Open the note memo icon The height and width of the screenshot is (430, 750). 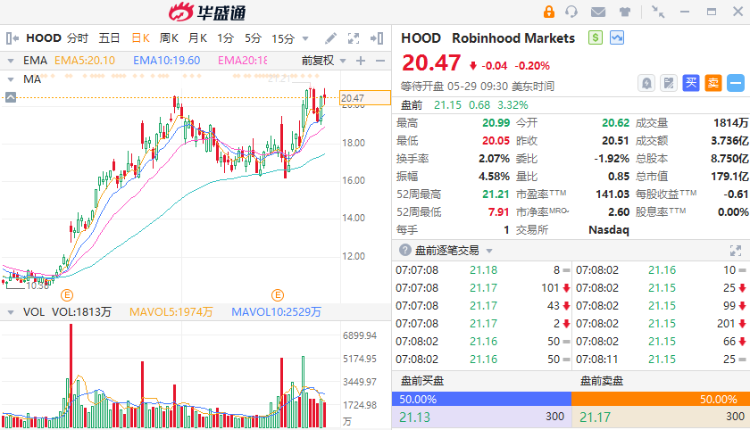click(668, 83)
